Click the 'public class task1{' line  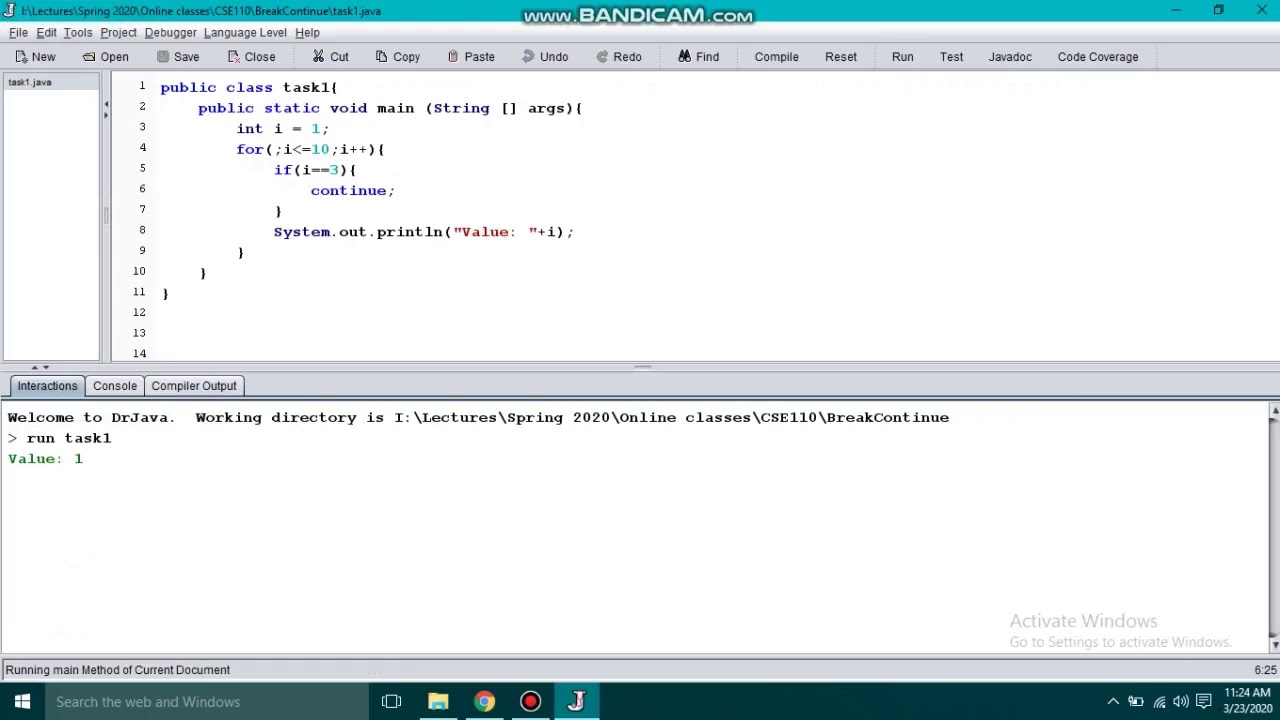249,87
